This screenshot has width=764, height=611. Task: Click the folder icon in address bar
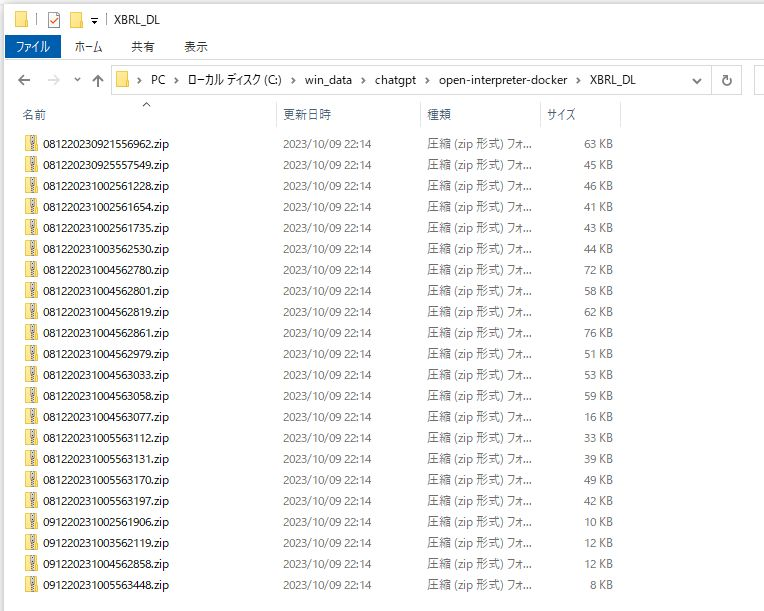(x=123, y=79)
